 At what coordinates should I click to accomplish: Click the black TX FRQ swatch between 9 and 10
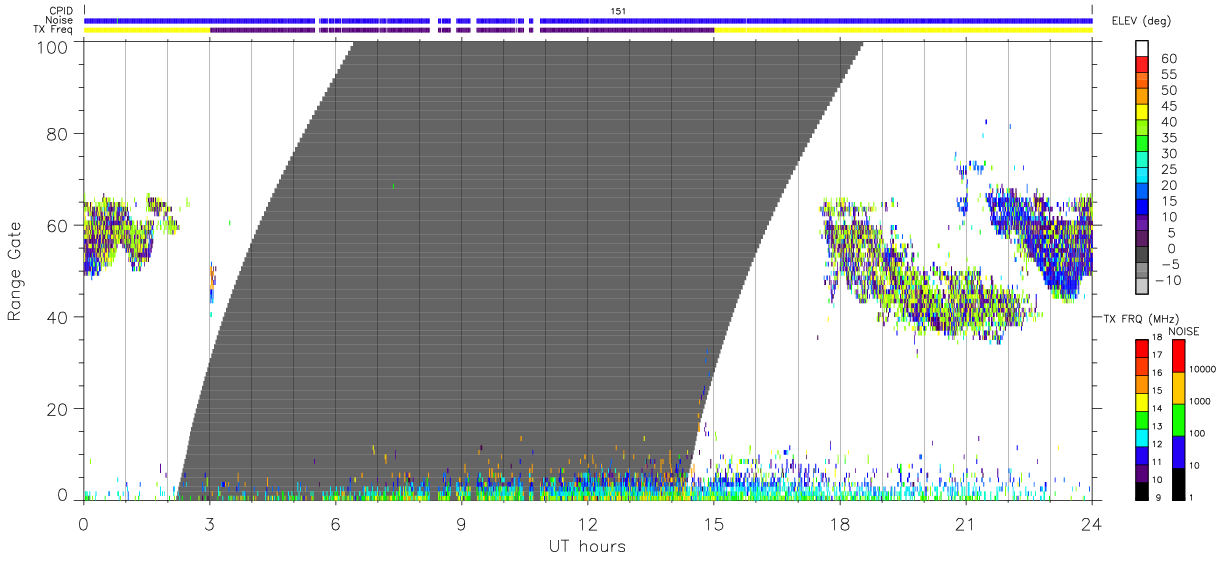(x=1142, y=490)
